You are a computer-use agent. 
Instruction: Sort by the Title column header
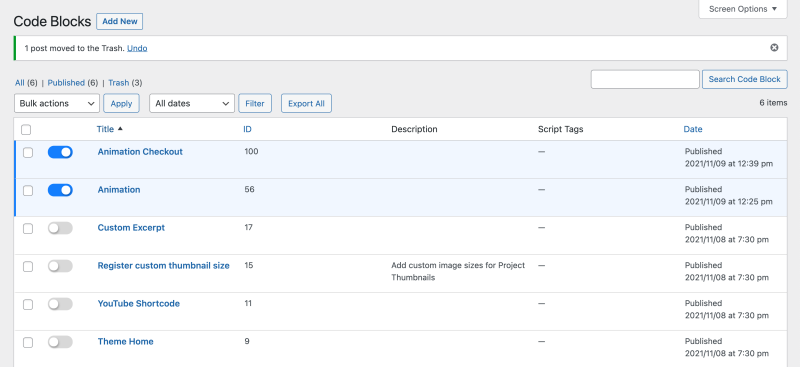coord(105,129)
